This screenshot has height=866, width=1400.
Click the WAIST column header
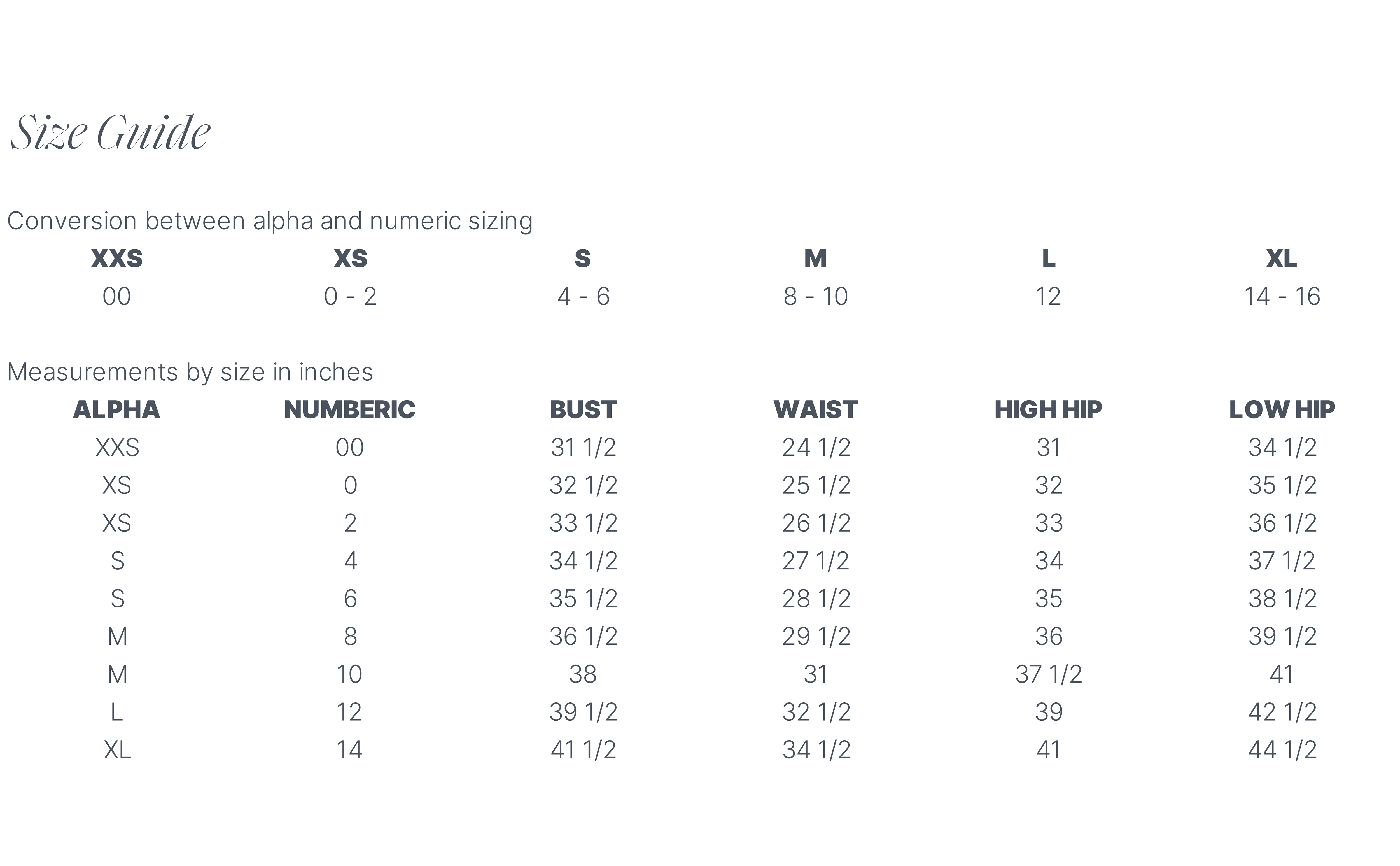pos(816,409)
